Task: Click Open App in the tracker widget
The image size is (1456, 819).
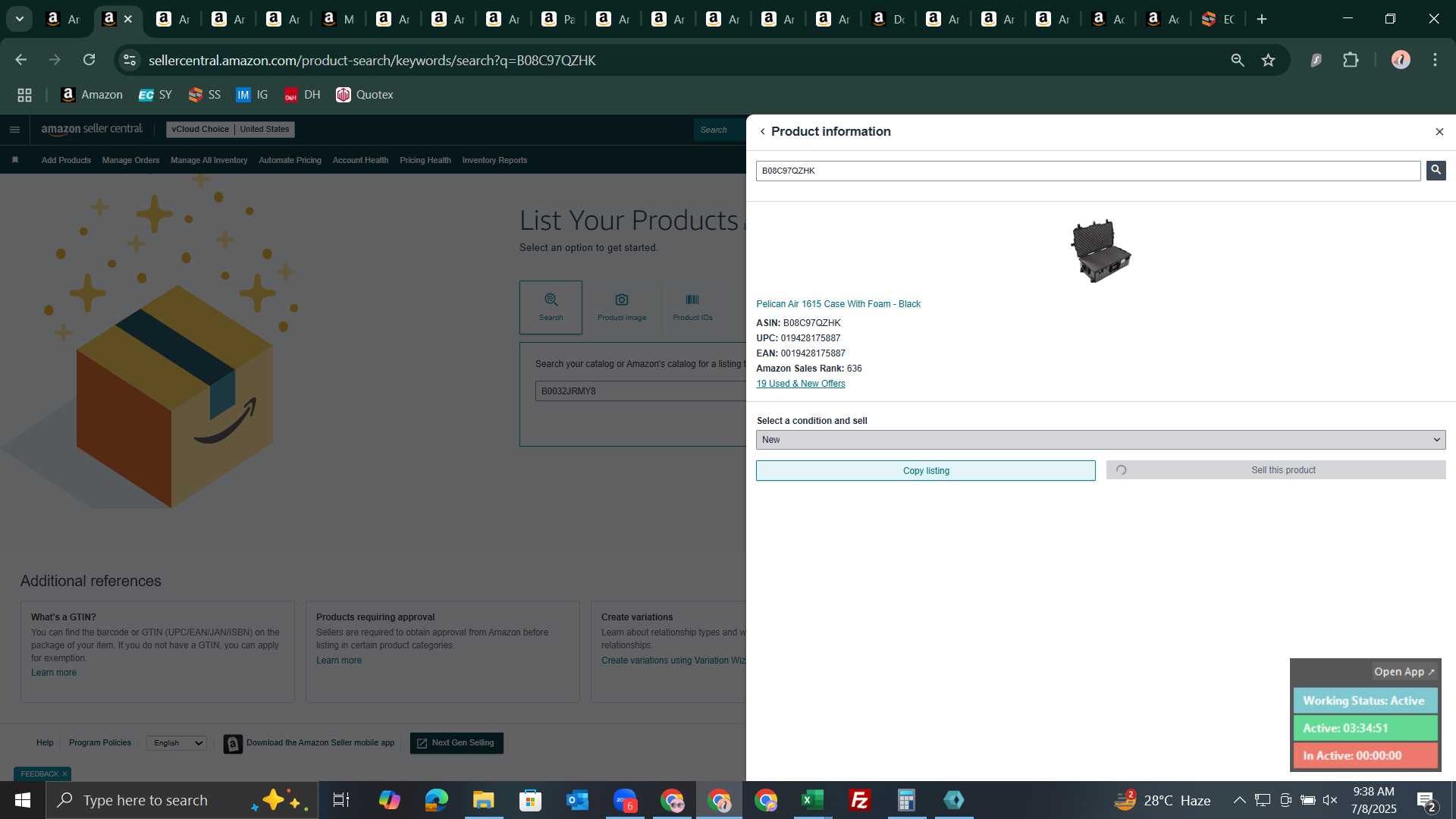Action: [1404, 672]
